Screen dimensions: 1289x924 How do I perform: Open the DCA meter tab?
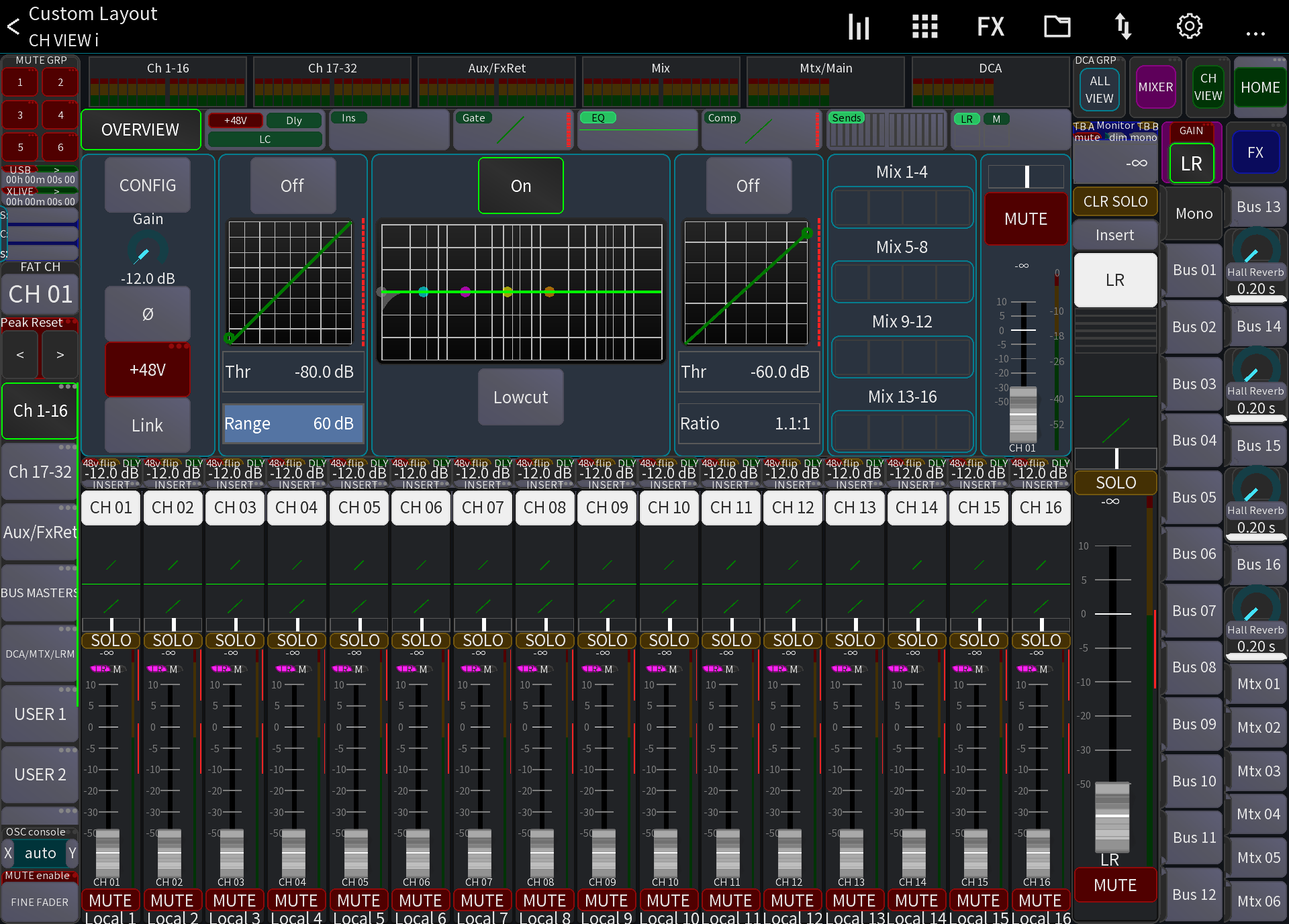pyautogui.click(x=990, y=82)
